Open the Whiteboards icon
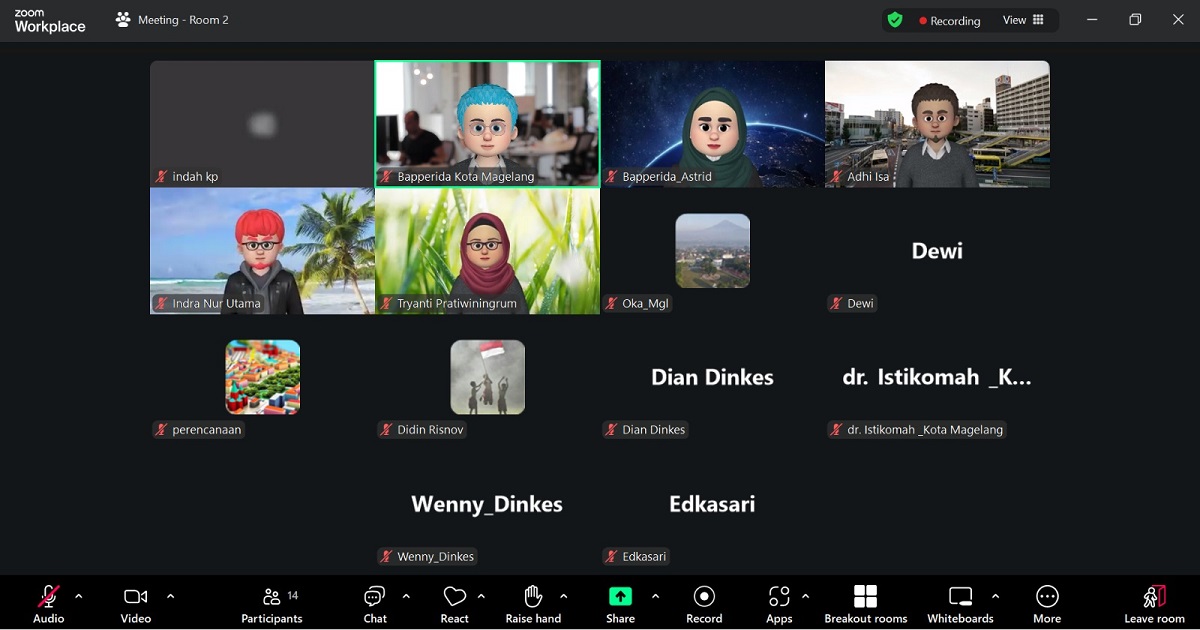The height and width of the screenshot is (630, 1200). click(960, 596)
